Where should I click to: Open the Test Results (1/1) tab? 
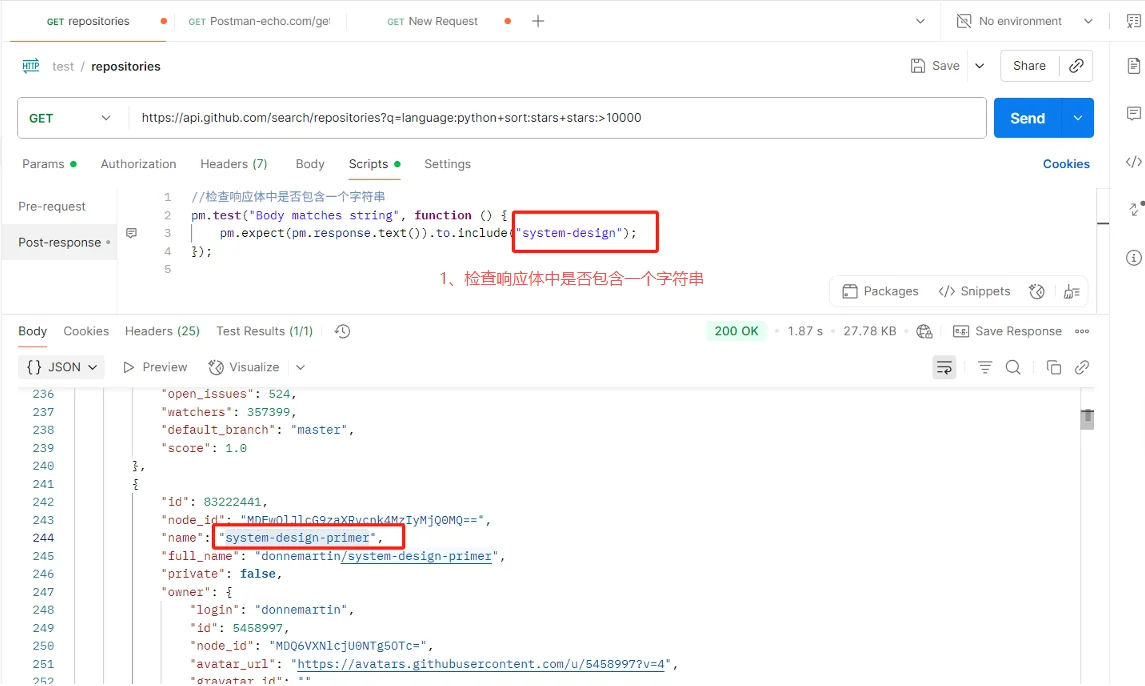pyautogui.click(x=264, y=331)
